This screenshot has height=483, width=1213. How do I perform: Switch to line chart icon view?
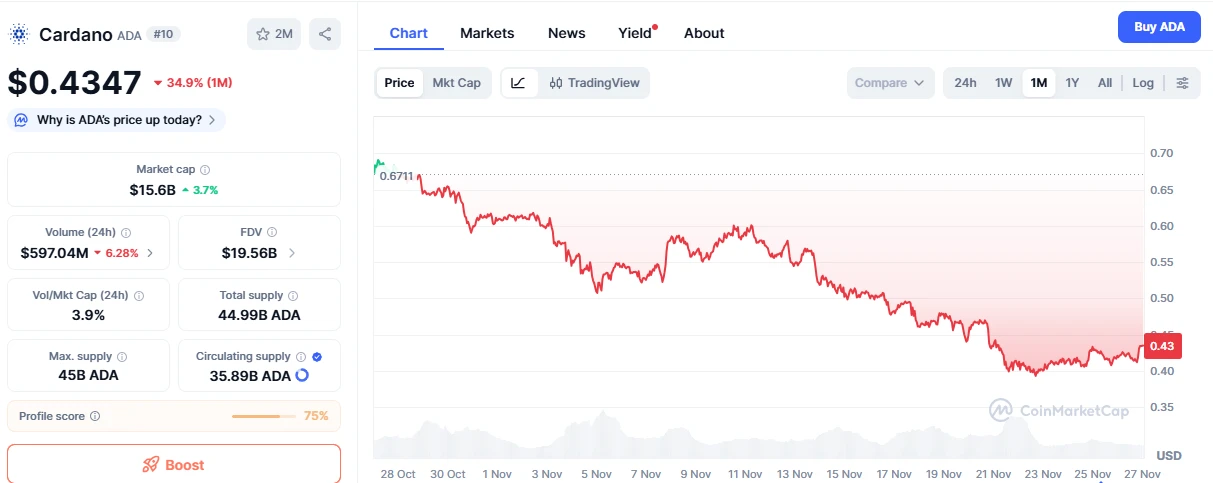click(x=518, y=83)
